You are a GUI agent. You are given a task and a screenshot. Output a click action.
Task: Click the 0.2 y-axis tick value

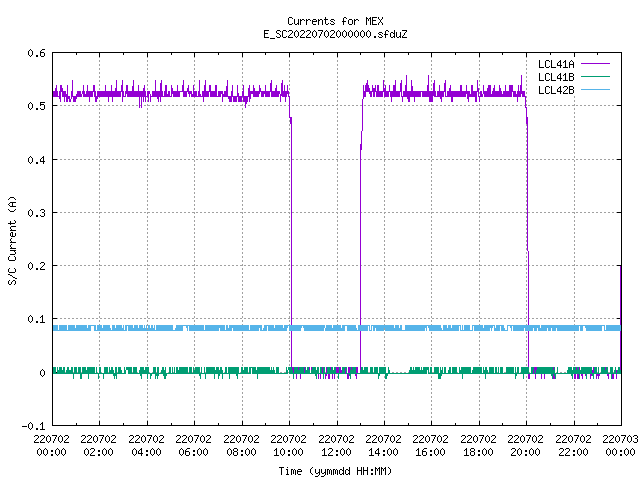click(x=36, y=266)
